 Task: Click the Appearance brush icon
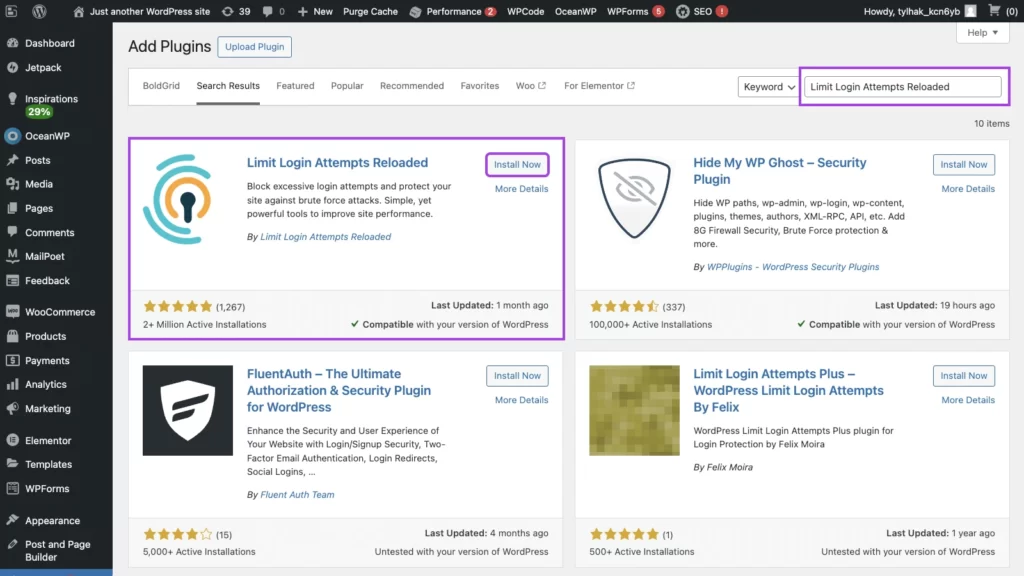pyautogui.click(x=12, y=520)
